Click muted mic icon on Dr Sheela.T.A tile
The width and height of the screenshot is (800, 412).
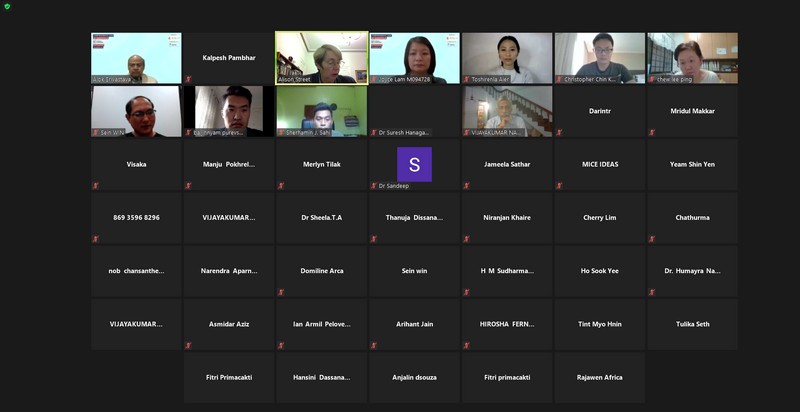point(281,238)
